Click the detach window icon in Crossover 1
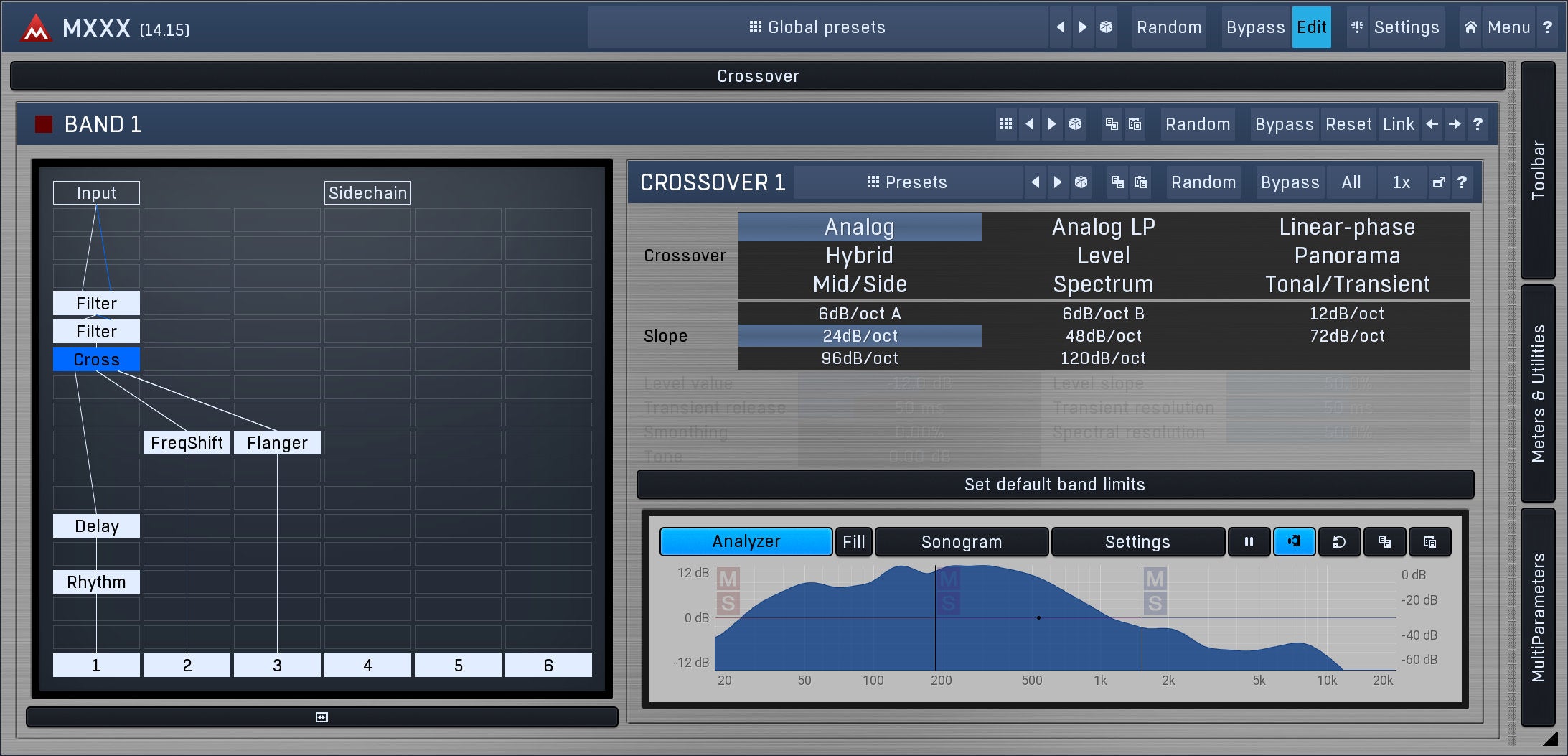The width and height of the screenshot is (1568, 756). click(1438, 182)
